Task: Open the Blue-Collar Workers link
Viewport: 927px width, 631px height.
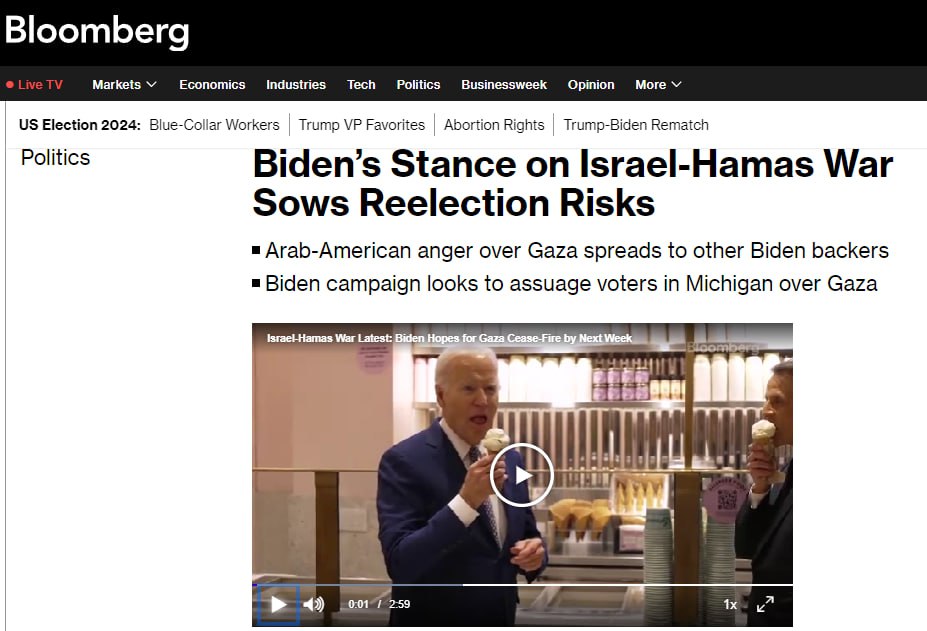Action: click(215, 125)
